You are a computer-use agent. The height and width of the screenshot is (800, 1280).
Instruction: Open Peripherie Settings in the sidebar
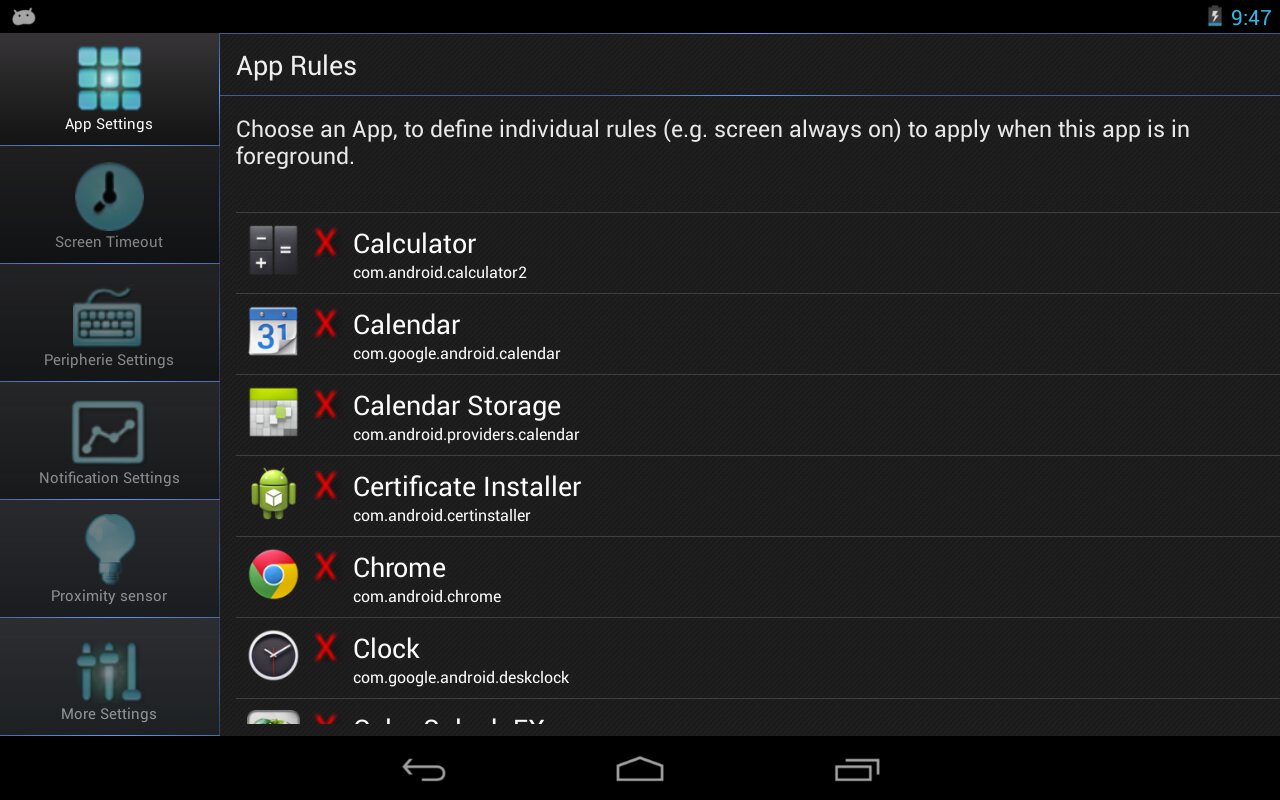(109, 323)
